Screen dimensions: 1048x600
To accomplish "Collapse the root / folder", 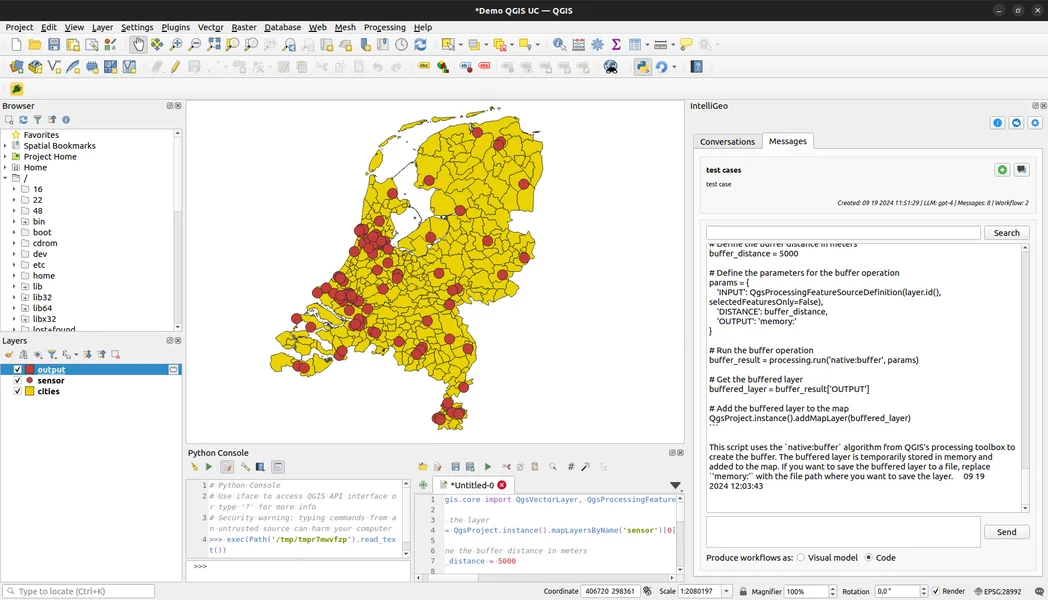I will pos(5,178).
